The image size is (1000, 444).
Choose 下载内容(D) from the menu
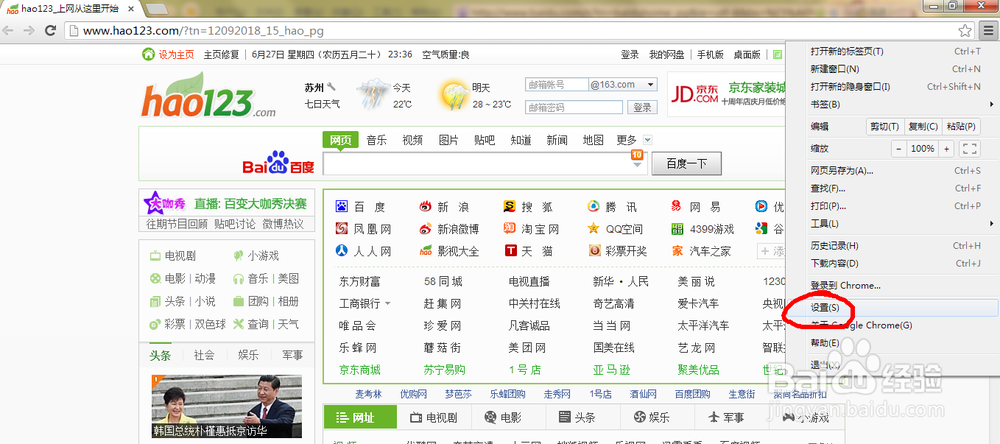click(892, 263)
